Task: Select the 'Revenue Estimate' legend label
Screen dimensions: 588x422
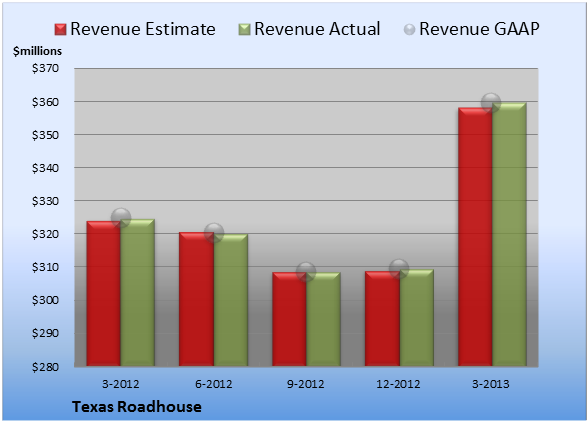Action: [x=143, y=29]
